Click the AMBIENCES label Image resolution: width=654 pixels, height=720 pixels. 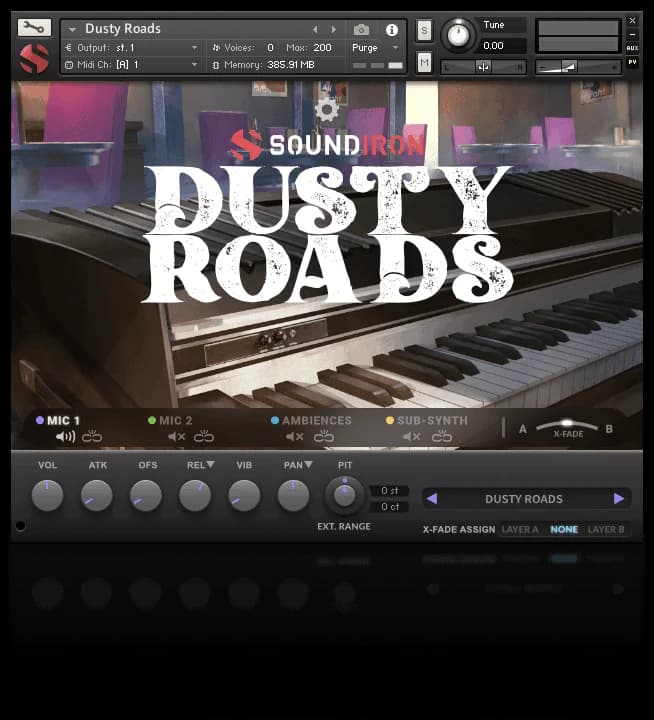coord(317,420)
